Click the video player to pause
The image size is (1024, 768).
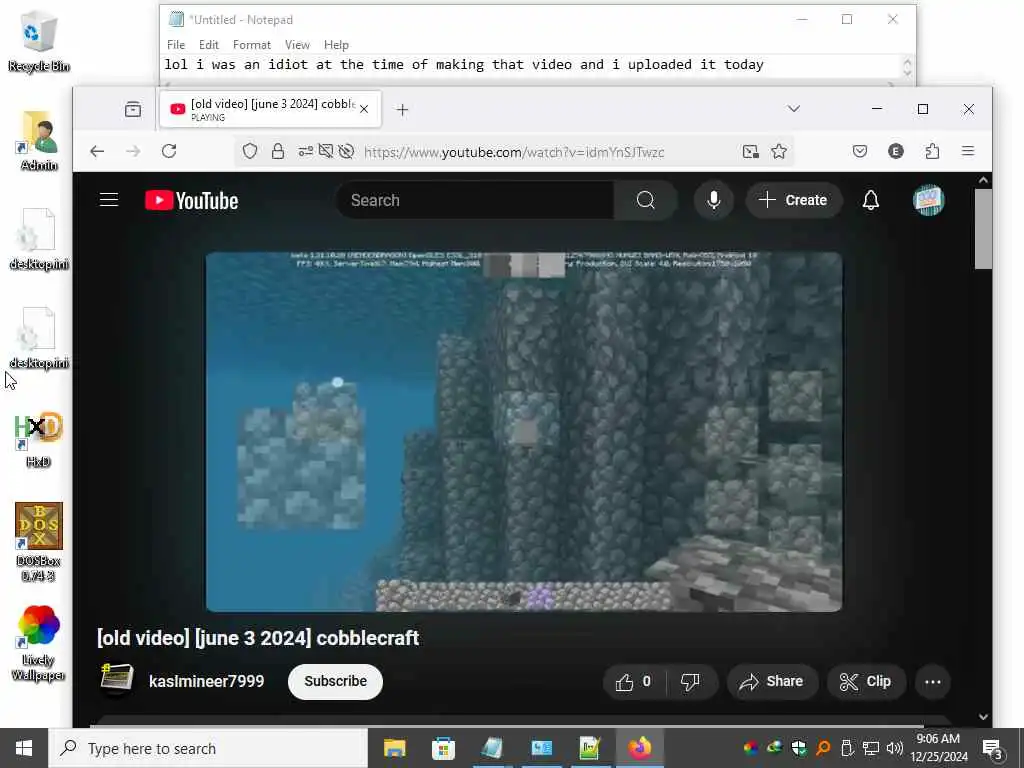(524, 432)
